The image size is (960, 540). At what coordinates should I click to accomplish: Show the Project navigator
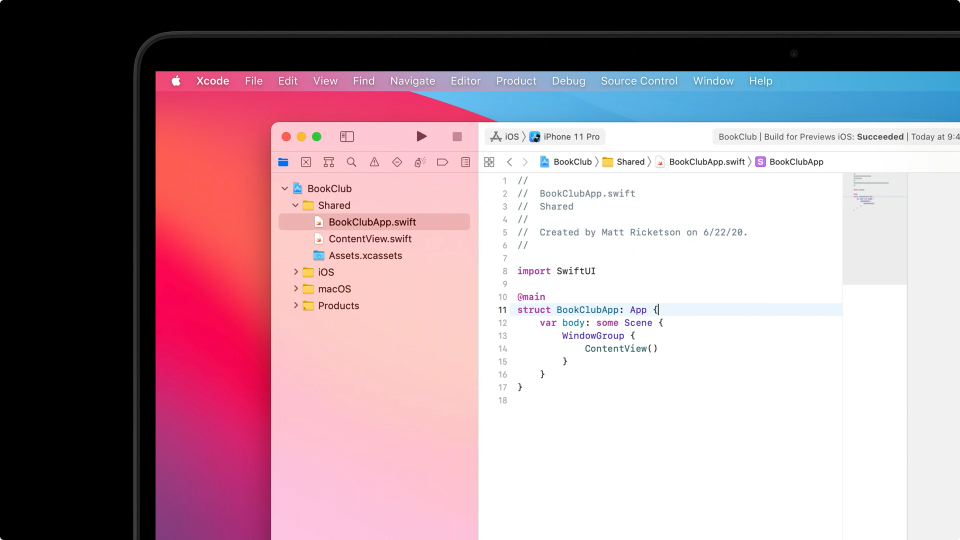click(283, 162)
